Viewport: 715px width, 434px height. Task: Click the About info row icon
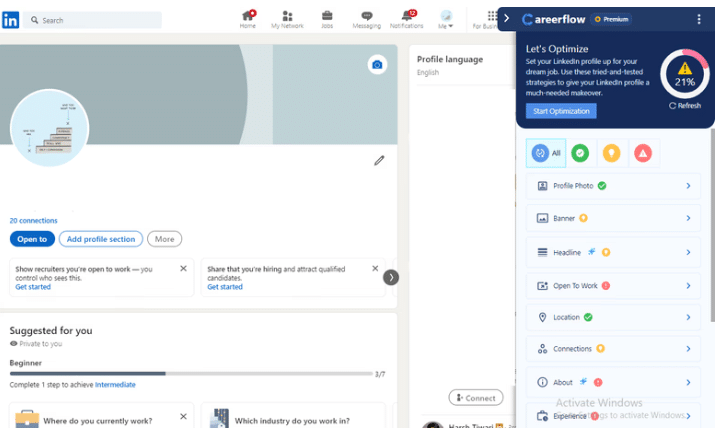pos(542,382)
